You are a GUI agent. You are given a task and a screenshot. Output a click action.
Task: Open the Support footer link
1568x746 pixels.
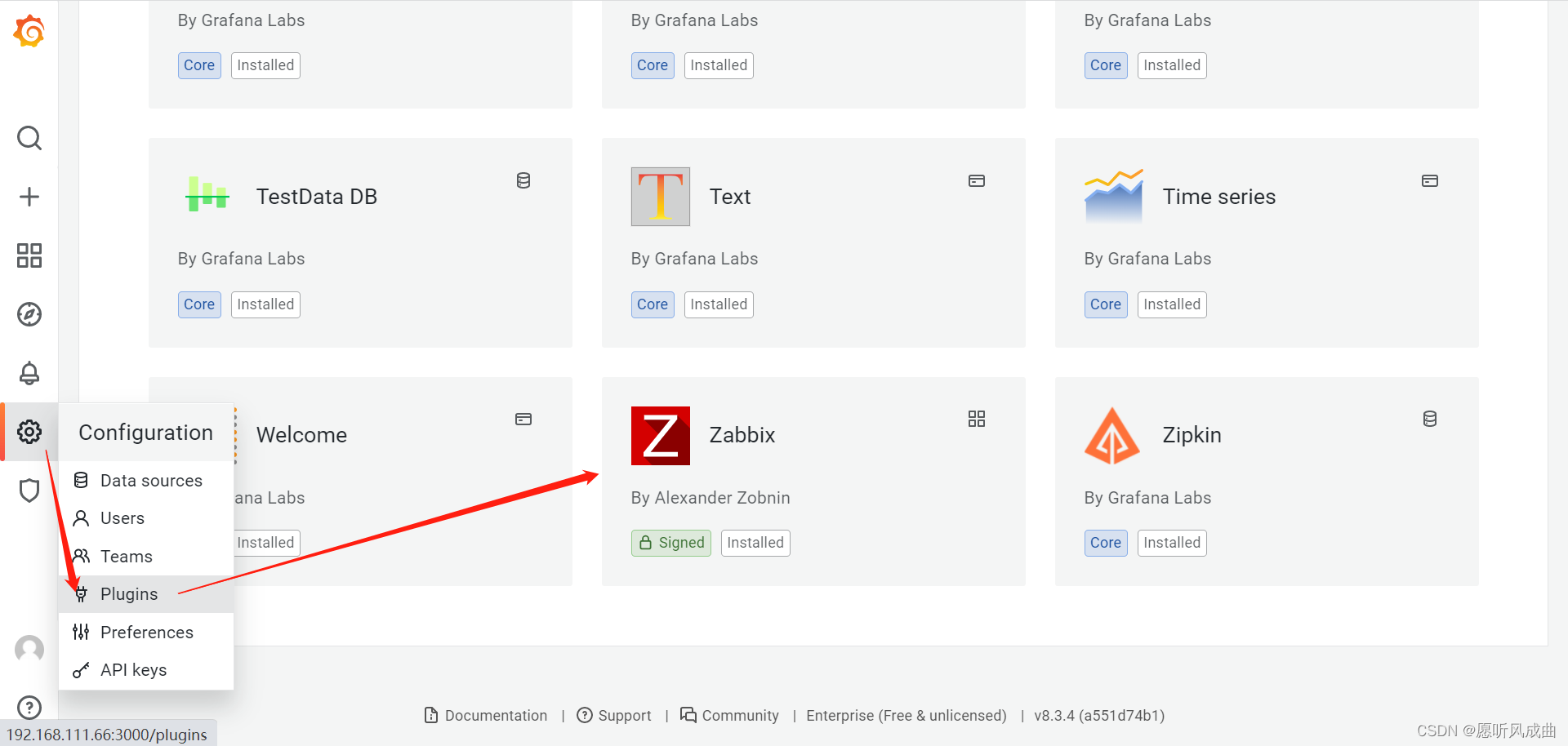click(614, 716)
